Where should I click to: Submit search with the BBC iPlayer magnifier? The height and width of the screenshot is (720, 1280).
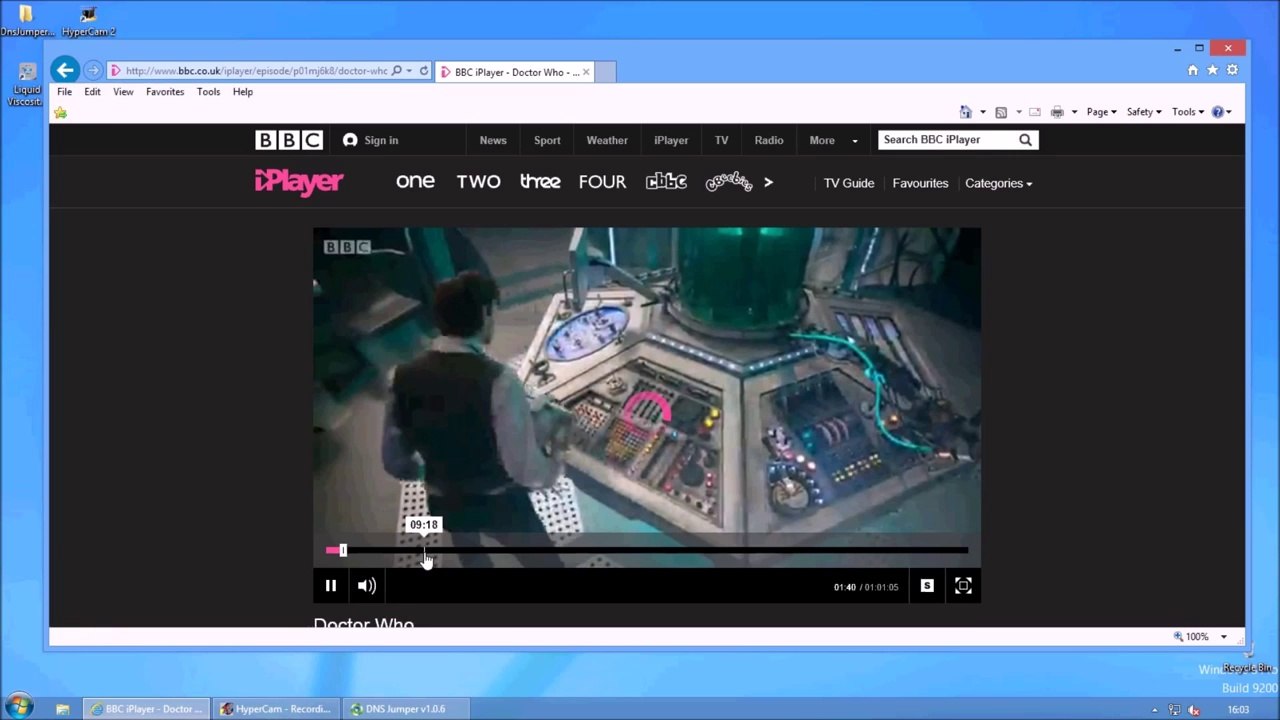pyautogui.click(x=1025, y=140)
